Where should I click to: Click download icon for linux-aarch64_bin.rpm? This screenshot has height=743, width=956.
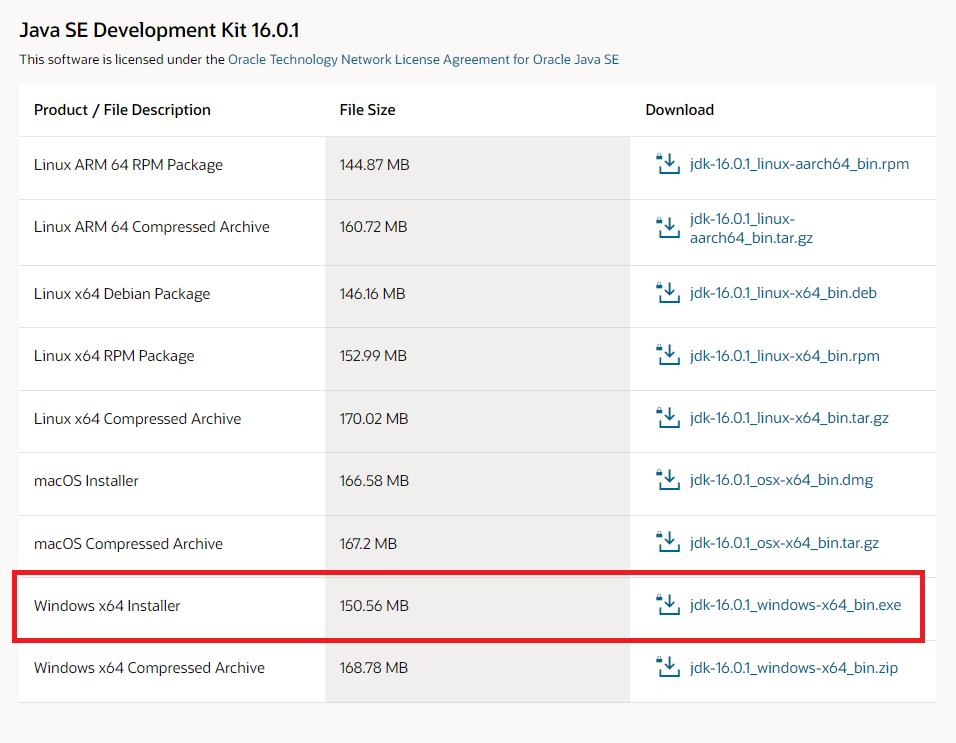[x=668, y=164]
